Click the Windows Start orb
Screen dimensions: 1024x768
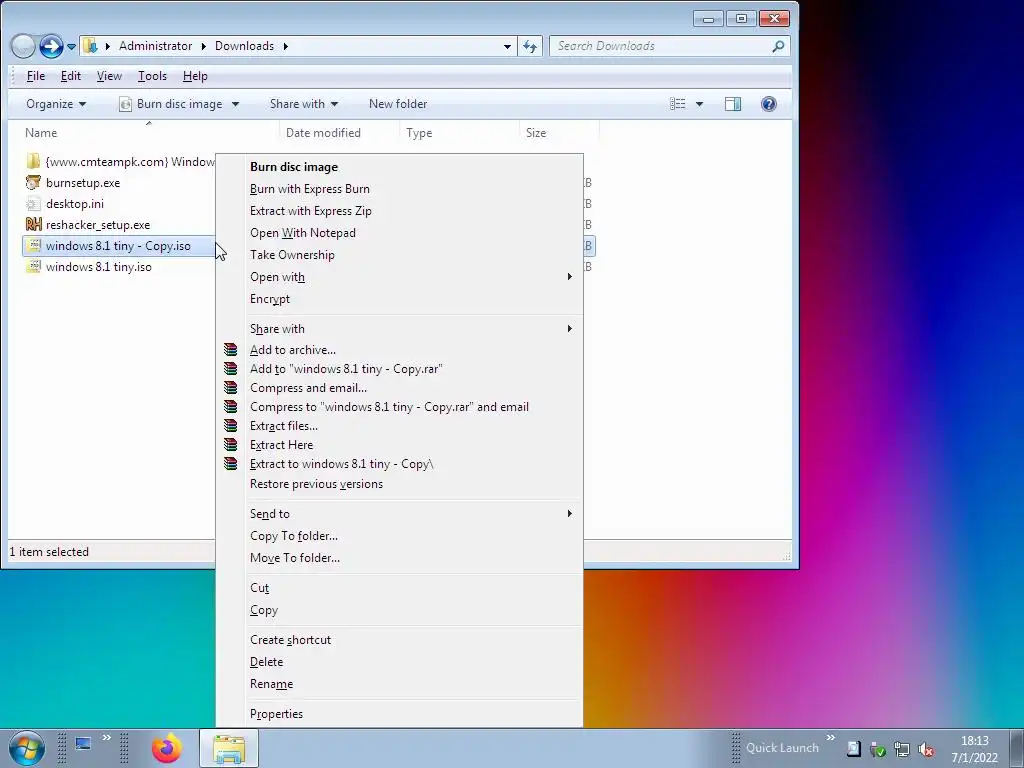click(x=26, y=748)
